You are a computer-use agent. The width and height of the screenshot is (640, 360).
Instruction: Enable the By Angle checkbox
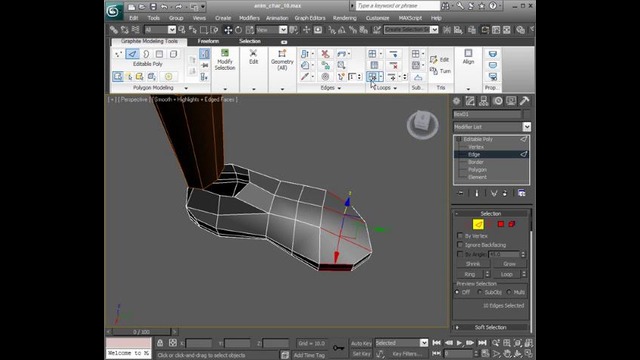[460, 254]
